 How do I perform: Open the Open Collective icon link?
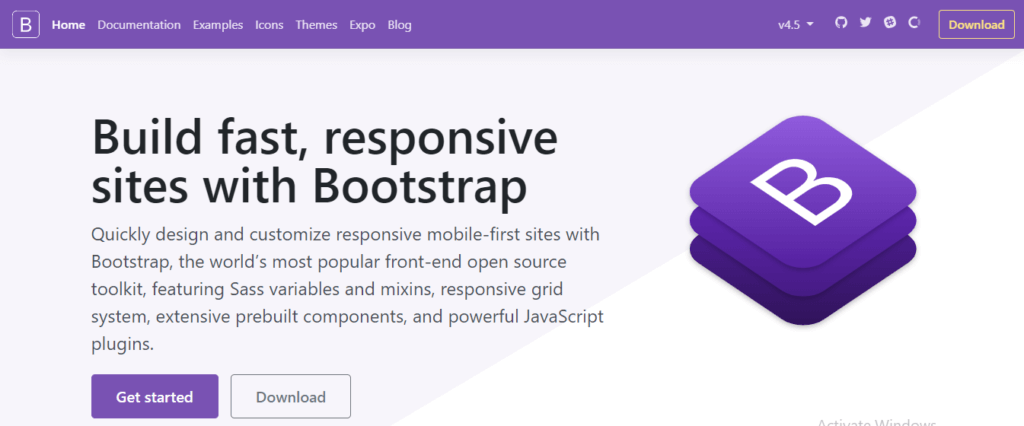[914, 23]
